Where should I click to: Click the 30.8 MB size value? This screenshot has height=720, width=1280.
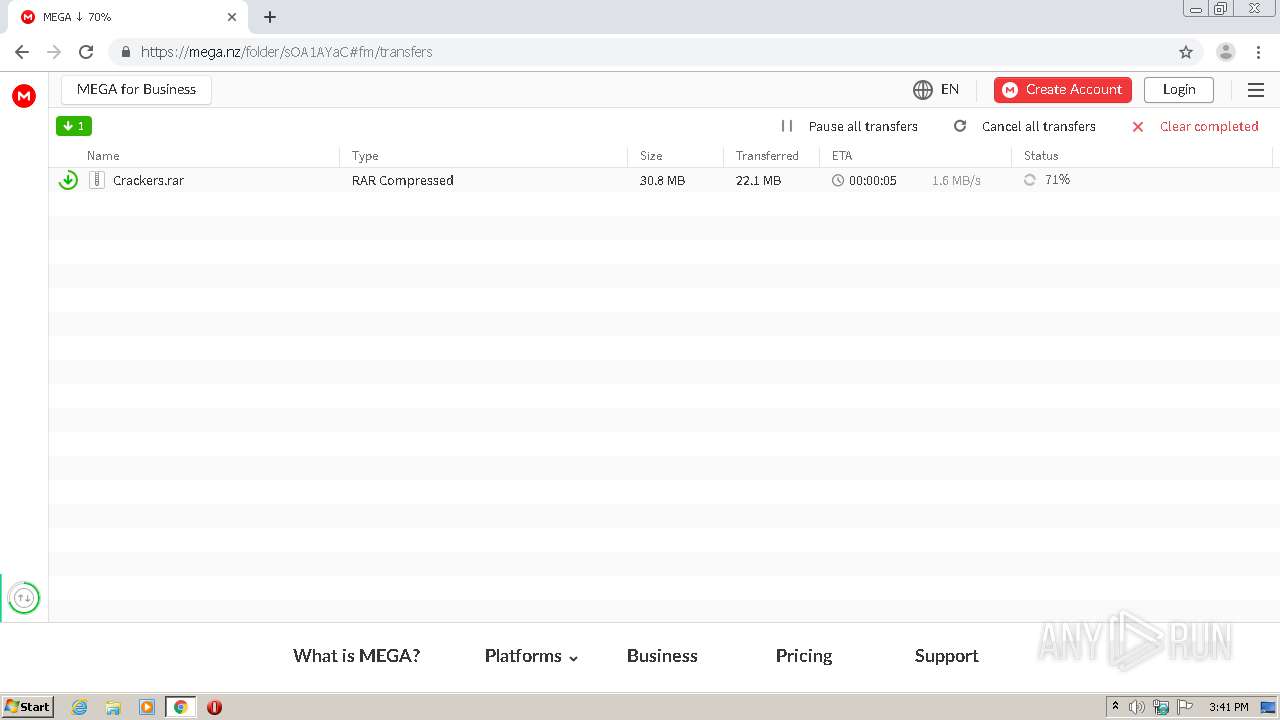click(662, 181)
